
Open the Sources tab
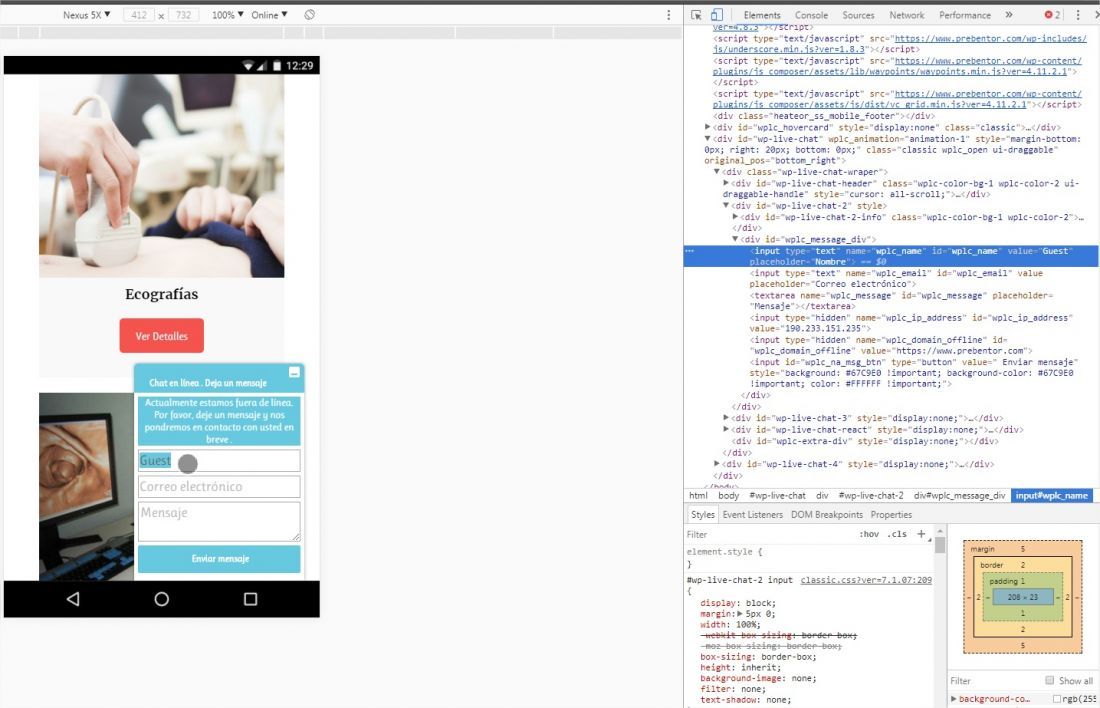tap(858, 15)
